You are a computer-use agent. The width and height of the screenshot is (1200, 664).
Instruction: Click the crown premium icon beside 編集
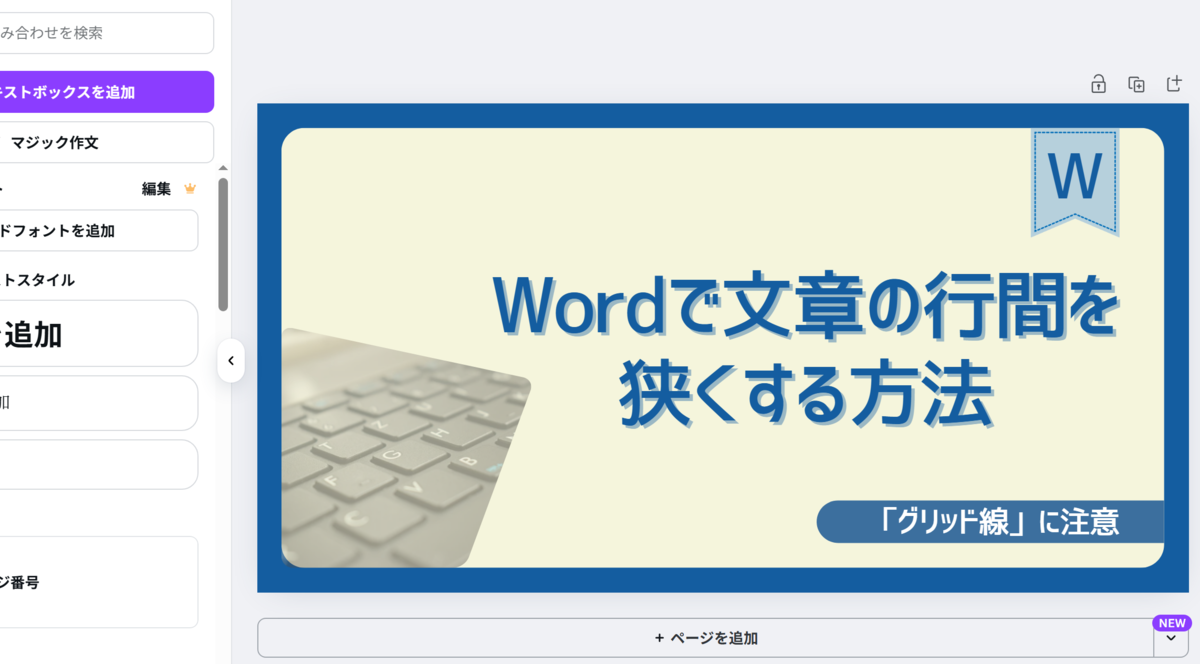tap(190, 188)
